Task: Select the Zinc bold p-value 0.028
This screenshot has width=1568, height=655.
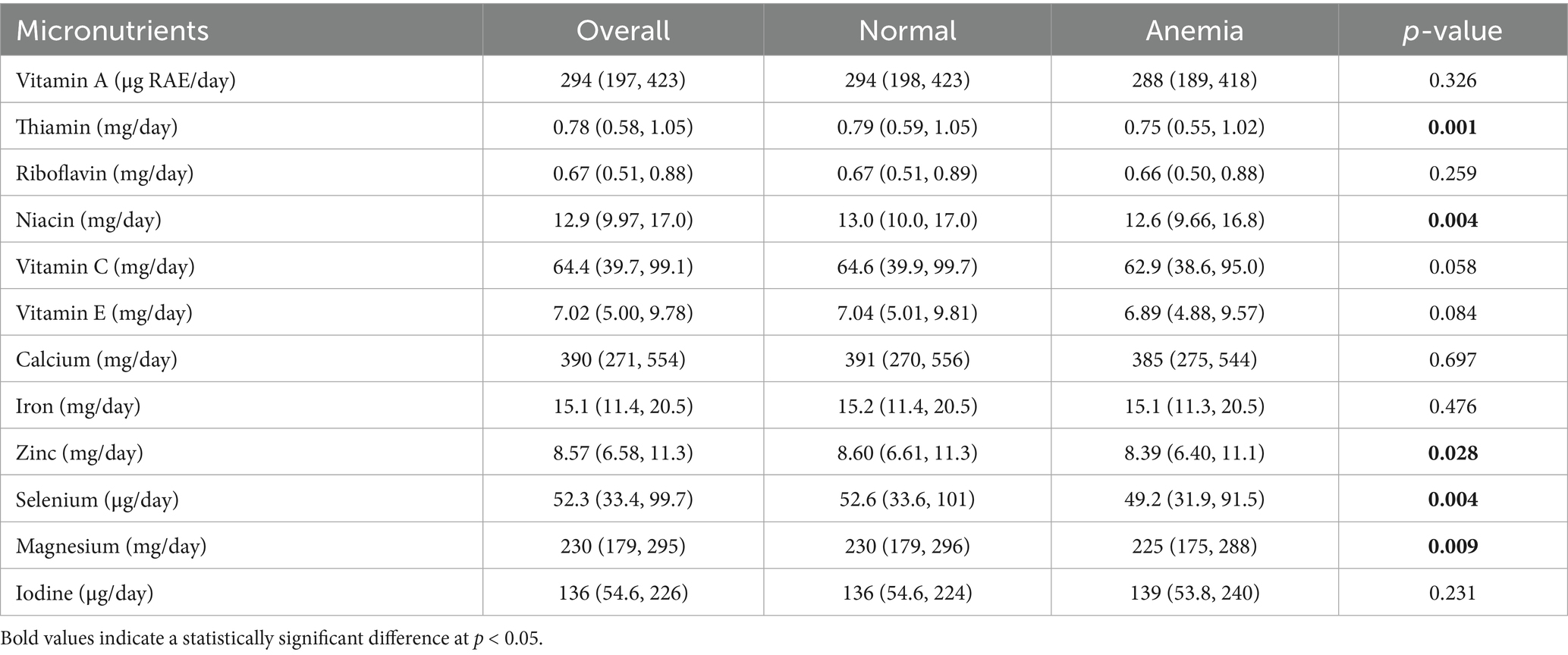Action: click(x=1452, y=453)
